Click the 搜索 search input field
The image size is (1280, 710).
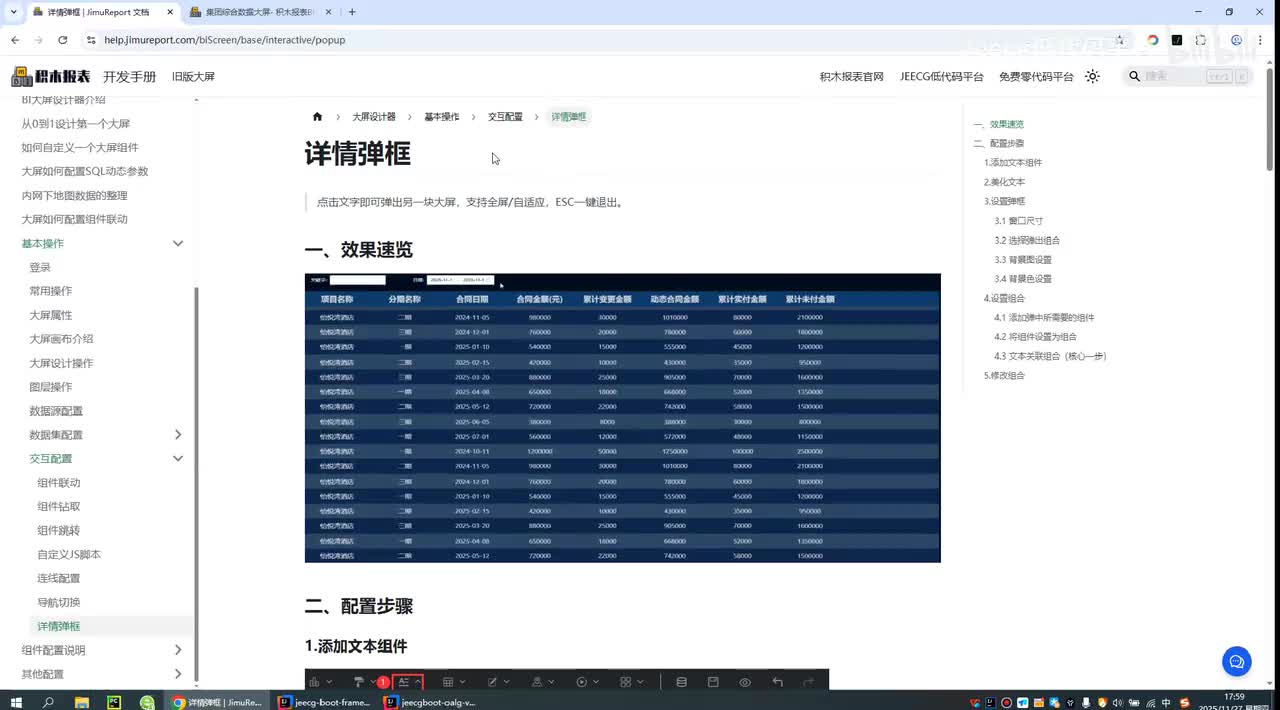(1186, 76)
